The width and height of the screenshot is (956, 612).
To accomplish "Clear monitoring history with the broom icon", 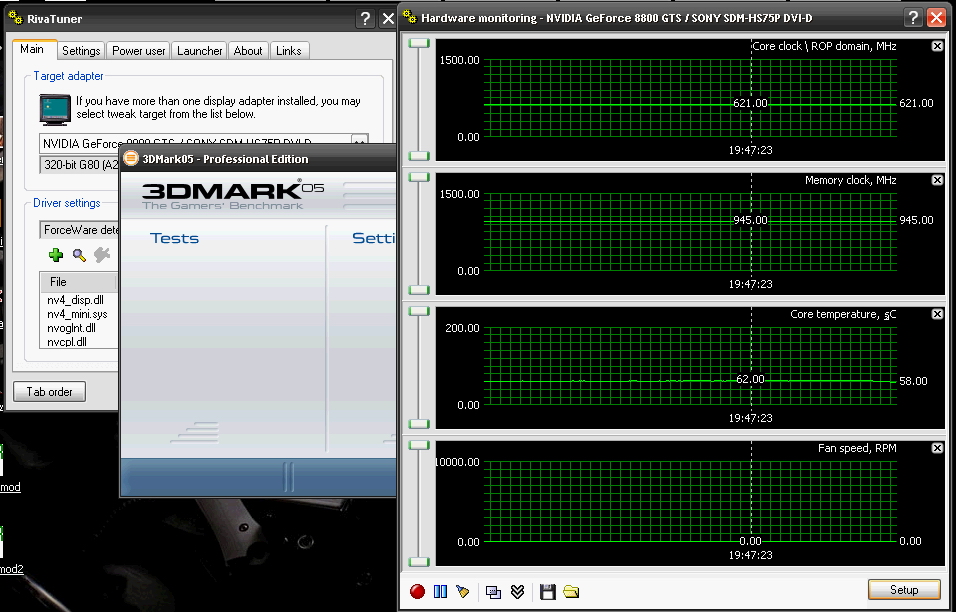I will pyautogui.click(x=463, y=591).
